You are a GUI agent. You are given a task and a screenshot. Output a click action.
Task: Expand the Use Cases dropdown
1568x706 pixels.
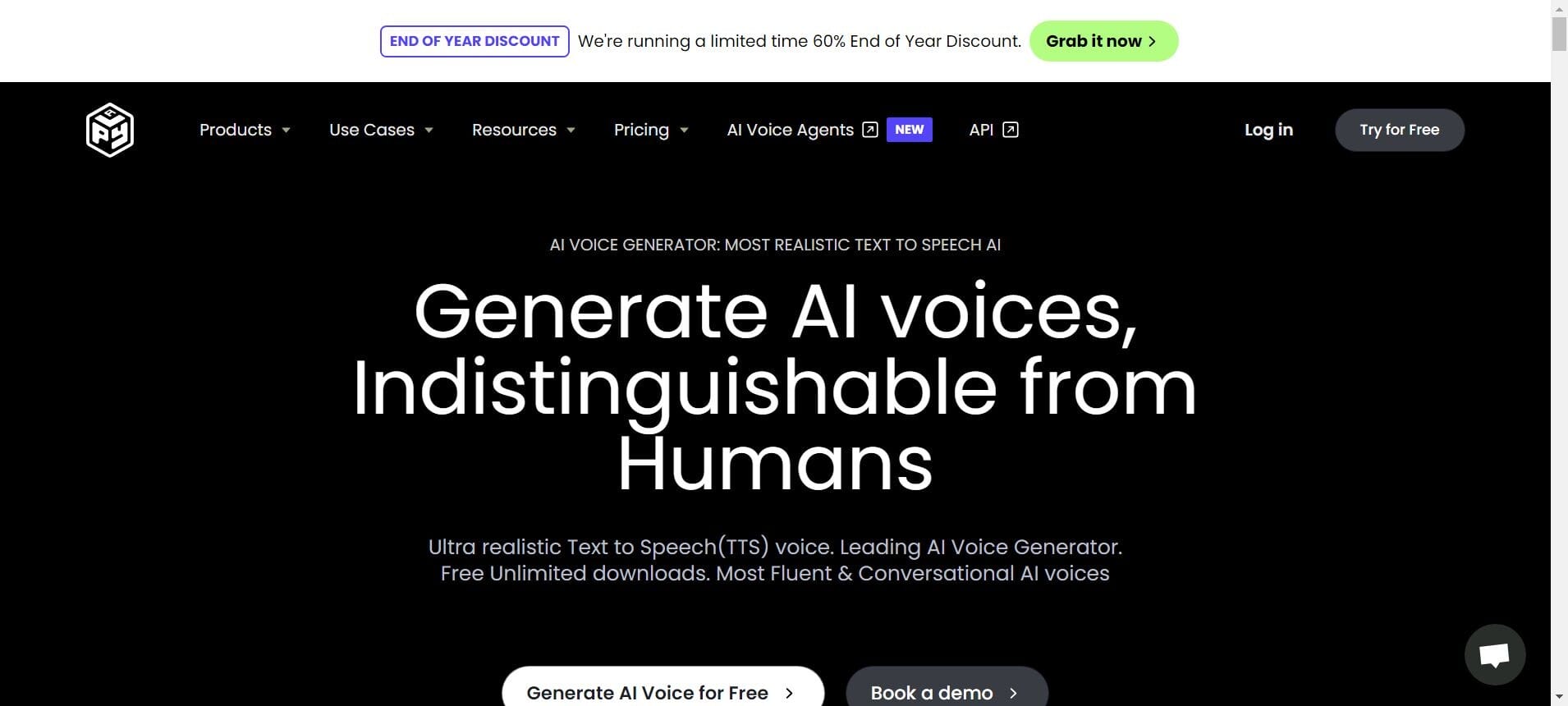[381, 130]
